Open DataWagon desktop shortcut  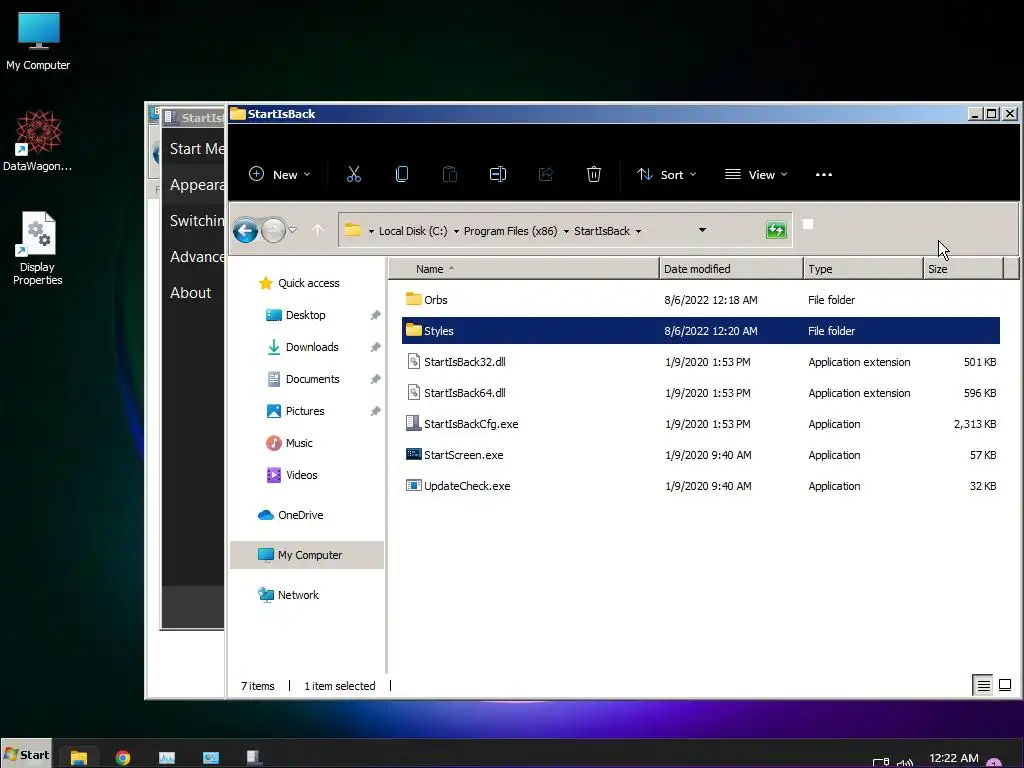coord(38,140)
